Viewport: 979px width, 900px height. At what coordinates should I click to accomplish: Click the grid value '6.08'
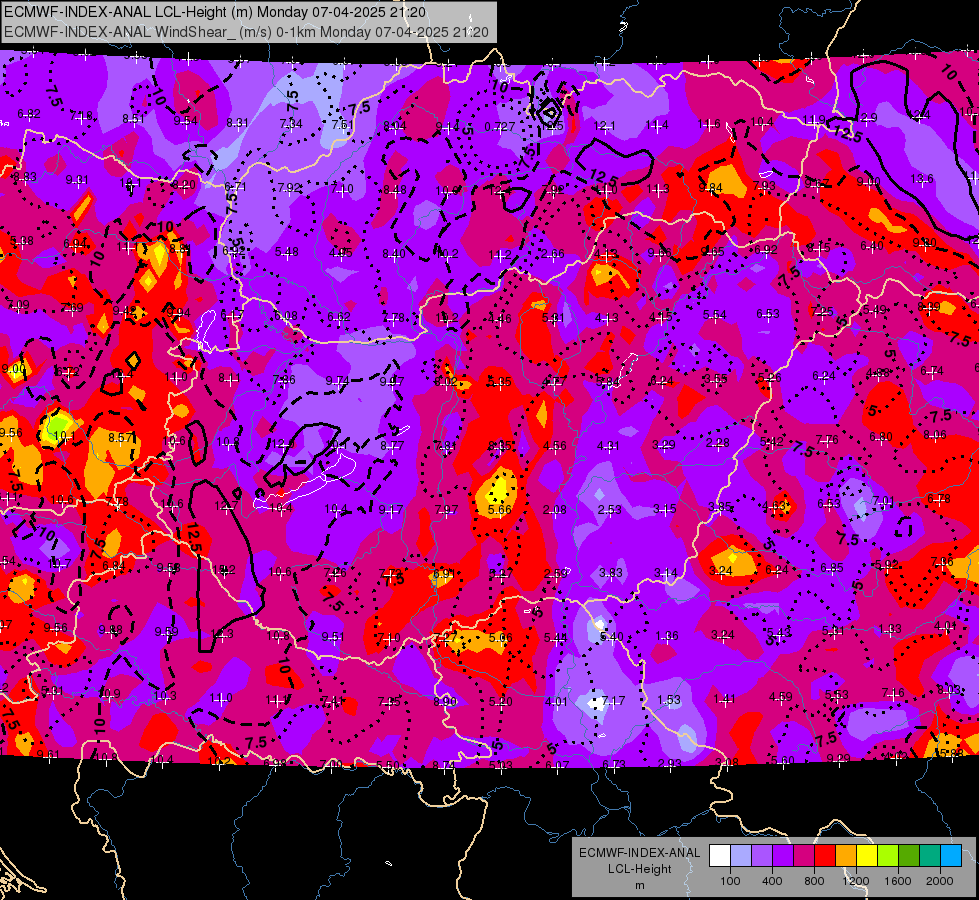tap(286, 315)
